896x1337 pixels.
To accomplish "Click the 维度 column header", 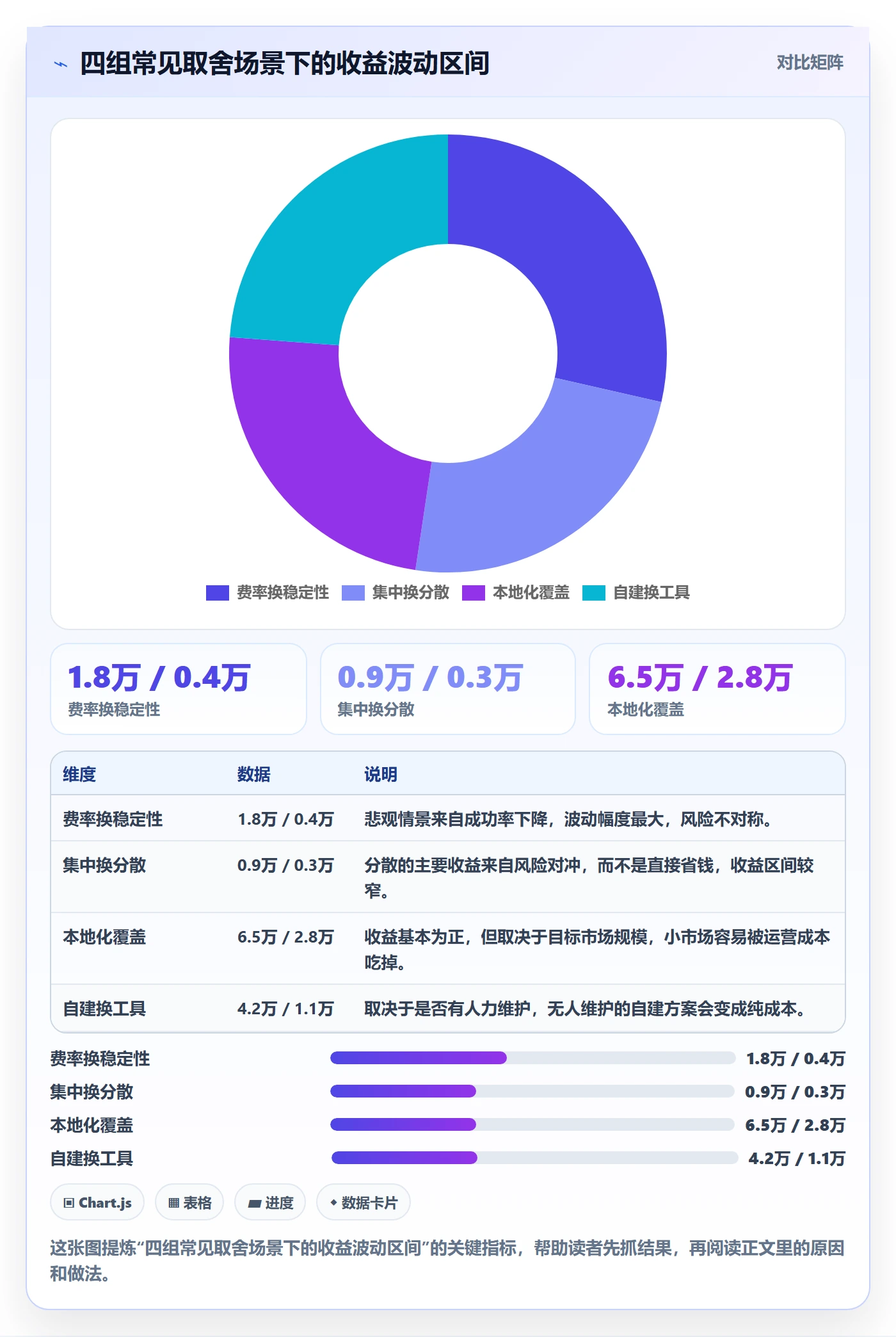I will 79,774.
